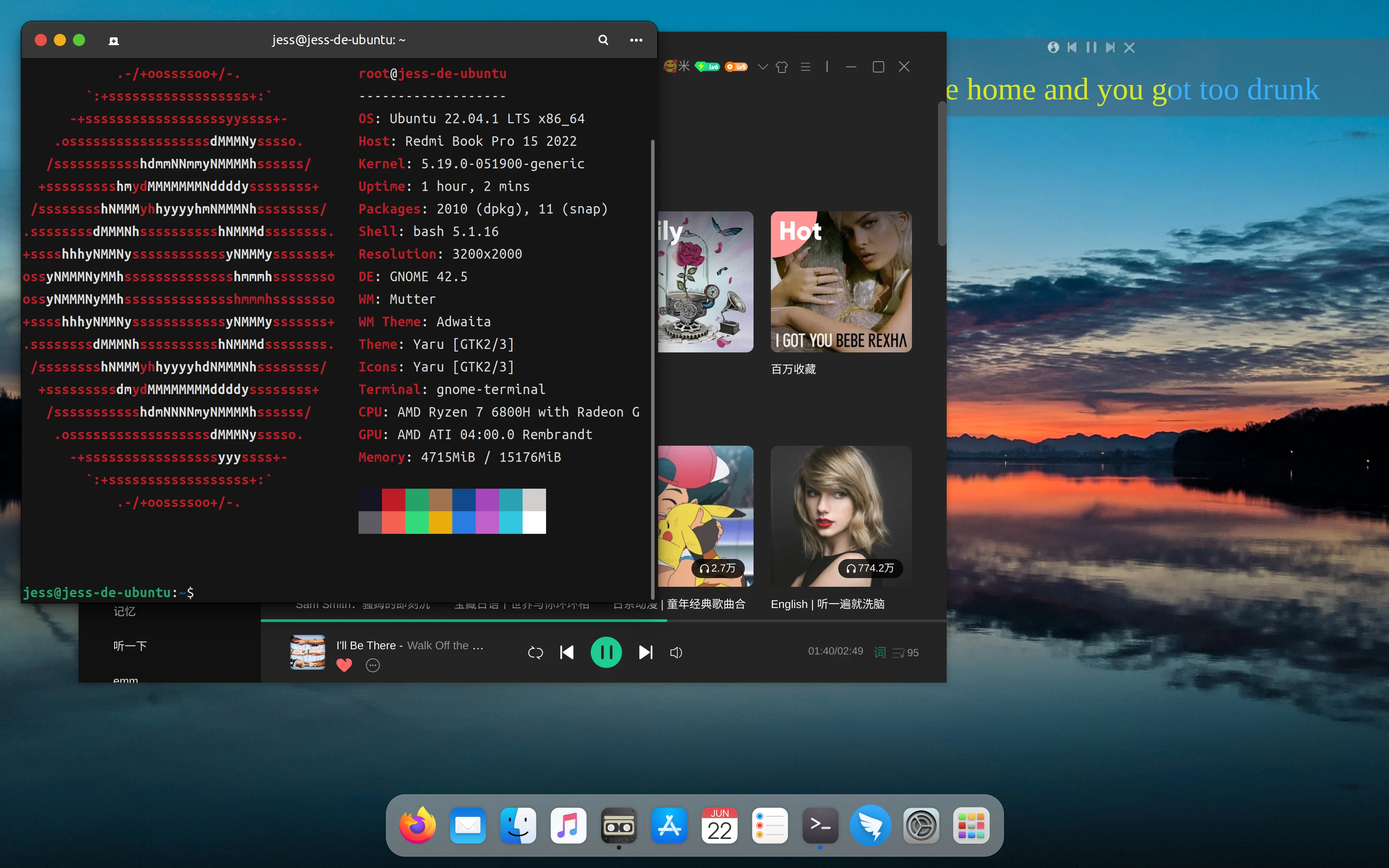Open the App Store icon in the dock
Image resolution: width=1389 pixels, height=868 pixels.
coord(669,825)
